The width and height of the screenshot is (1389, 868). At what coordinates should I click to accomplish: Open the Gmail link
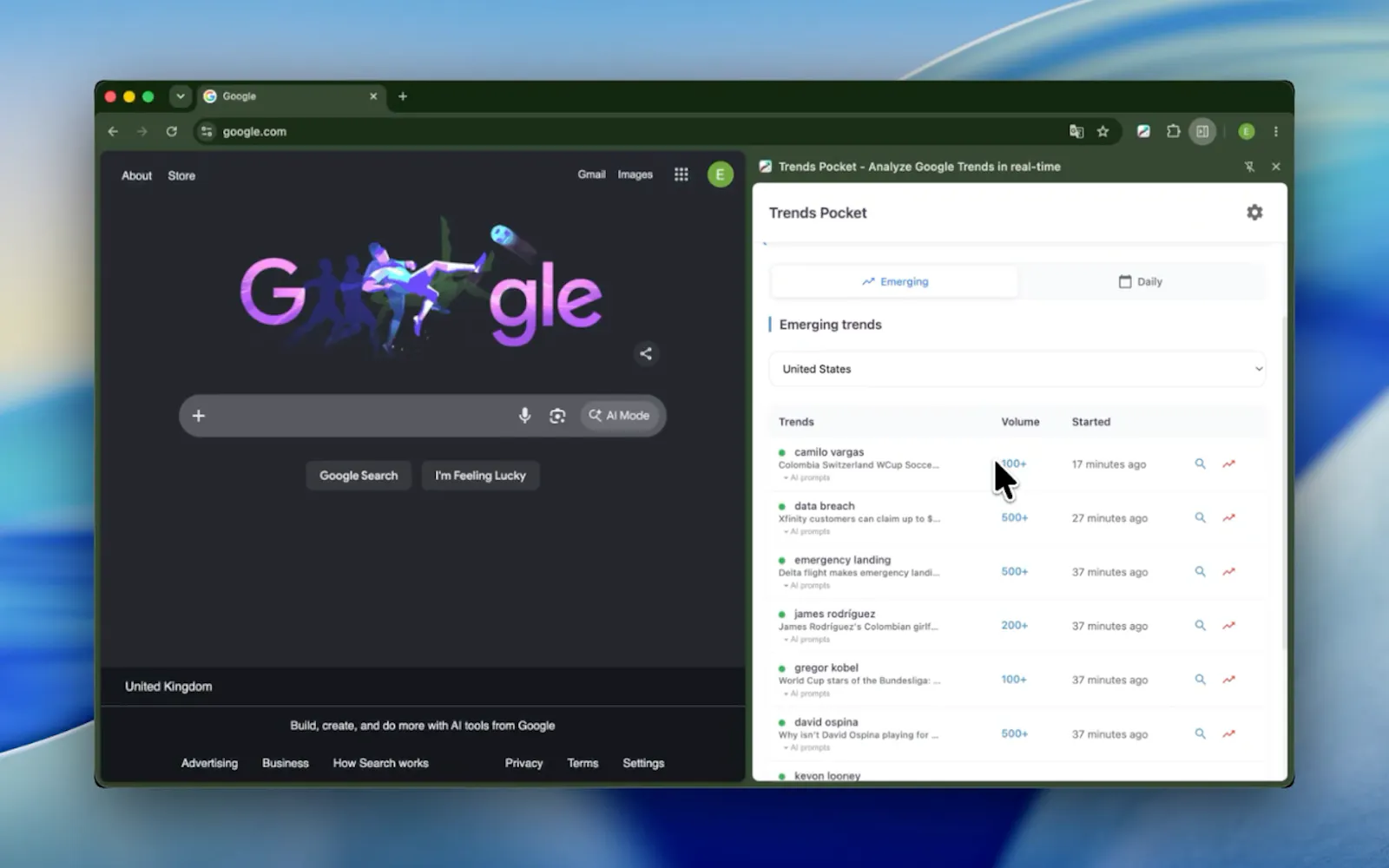coord(591,174)
